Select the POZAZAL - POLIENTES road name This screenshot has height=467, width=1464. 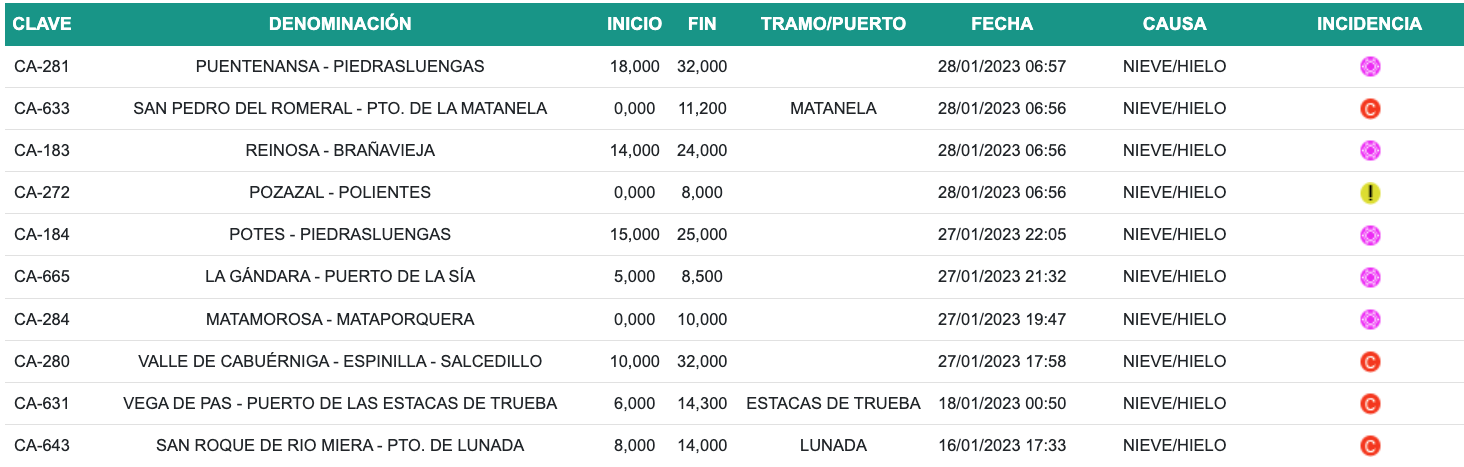[340, 192]
